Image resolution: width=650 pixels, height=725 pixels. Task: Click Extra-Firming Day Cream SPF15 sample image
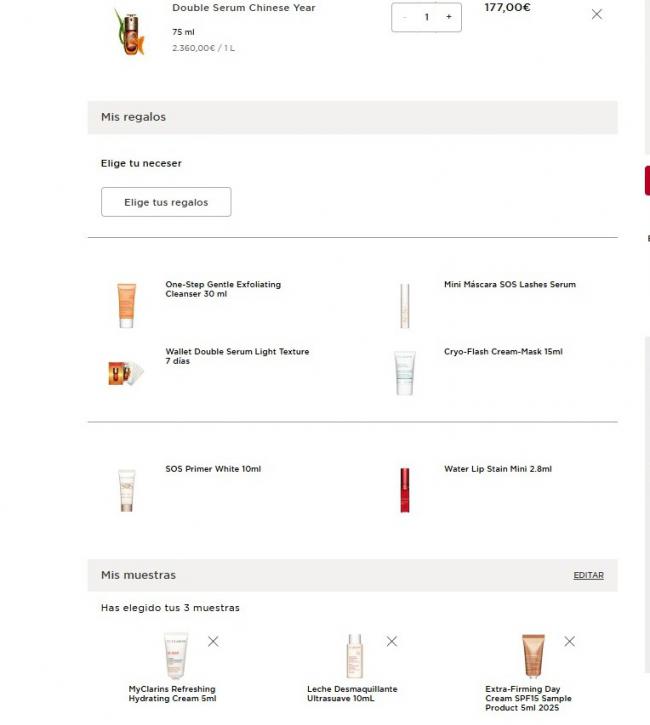533,656
